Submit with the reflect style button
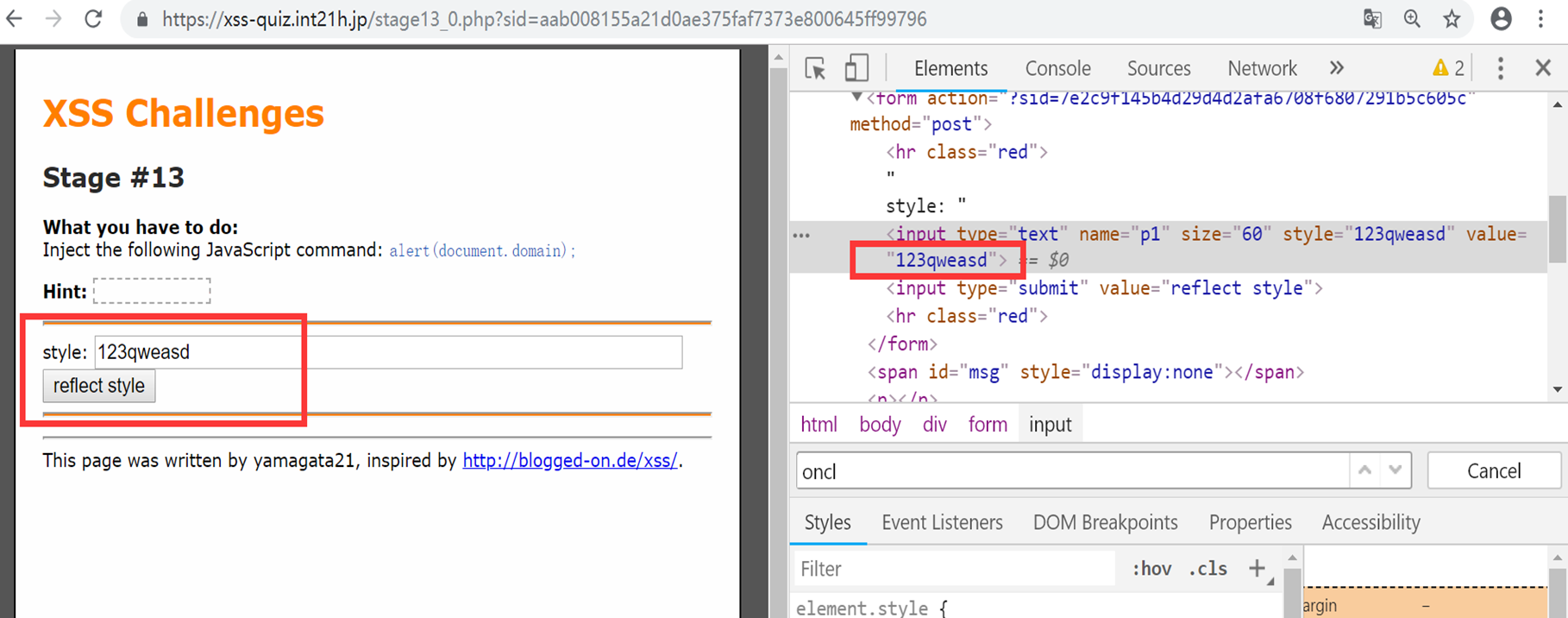Image resolution: width=1568 pixels, height=618 pixels. pos(99,386)
